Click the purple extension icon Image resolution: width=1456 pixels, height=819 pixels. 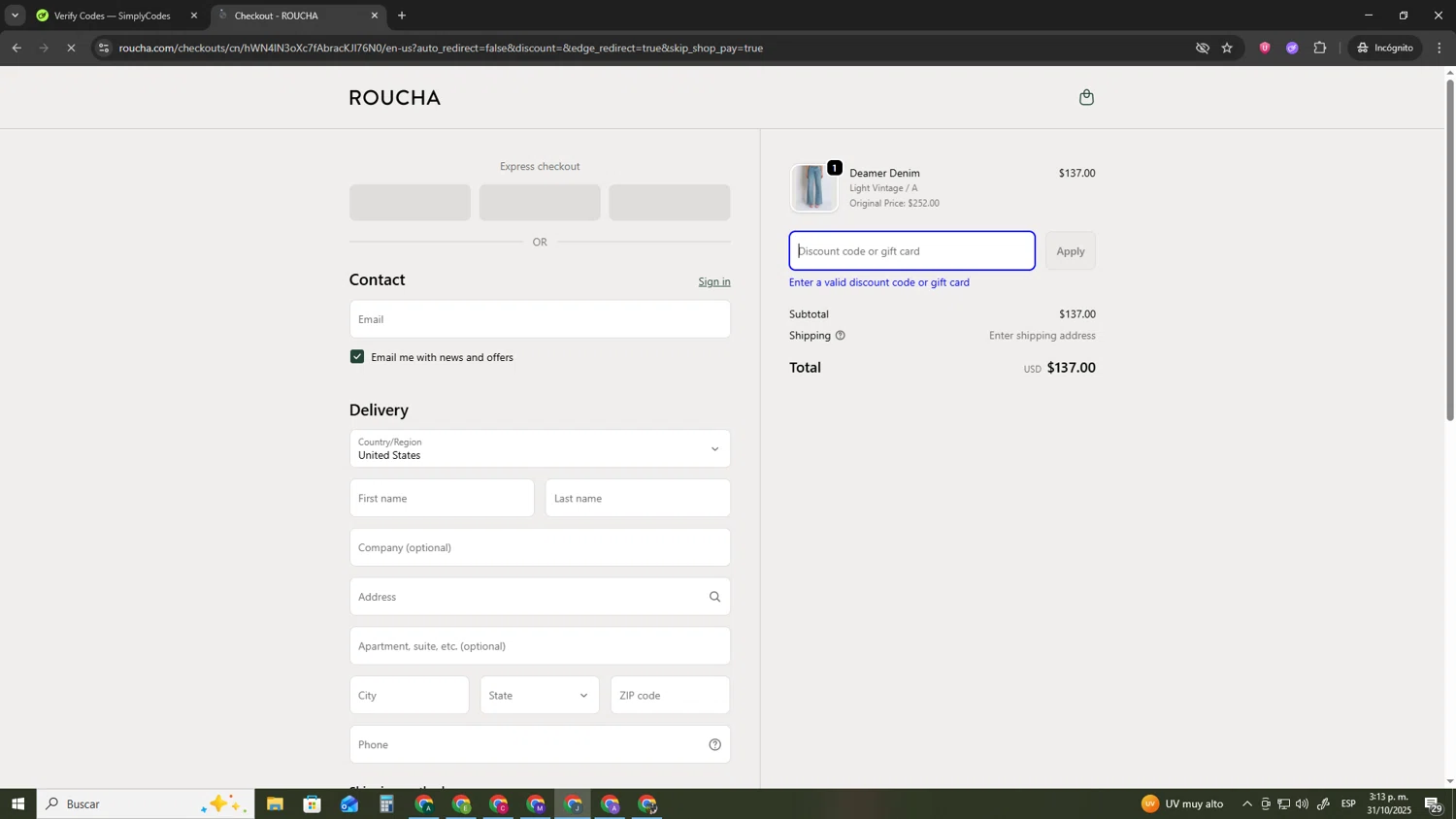pos(1292,48)
